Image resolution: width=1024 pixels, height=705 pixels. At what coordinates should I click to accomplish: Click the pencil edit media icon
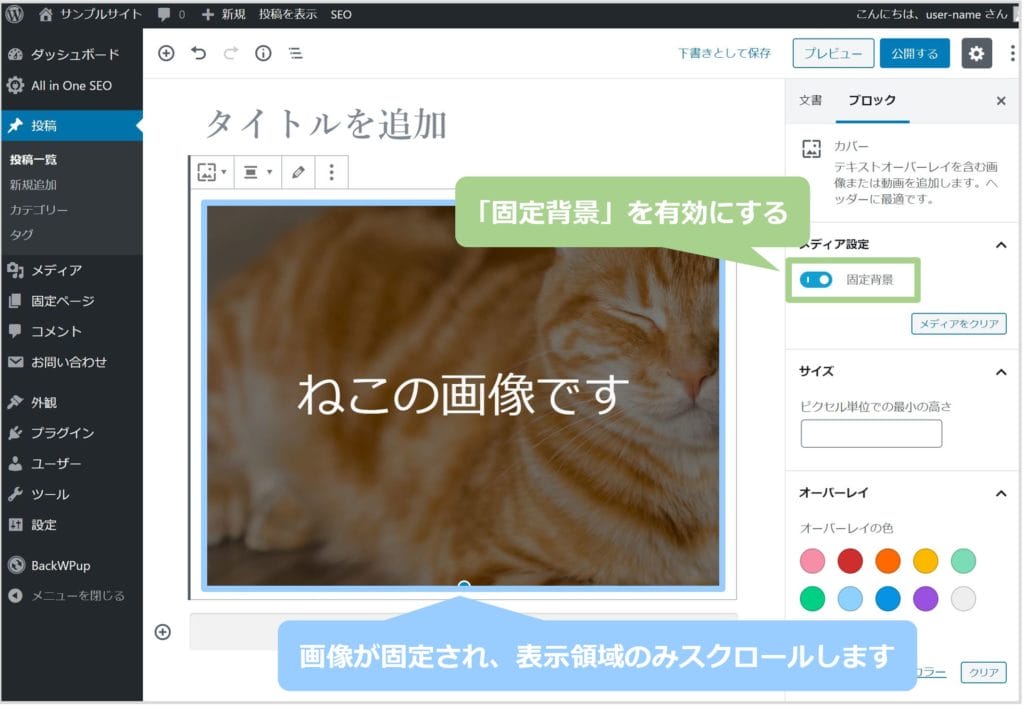tap(298, 172)
